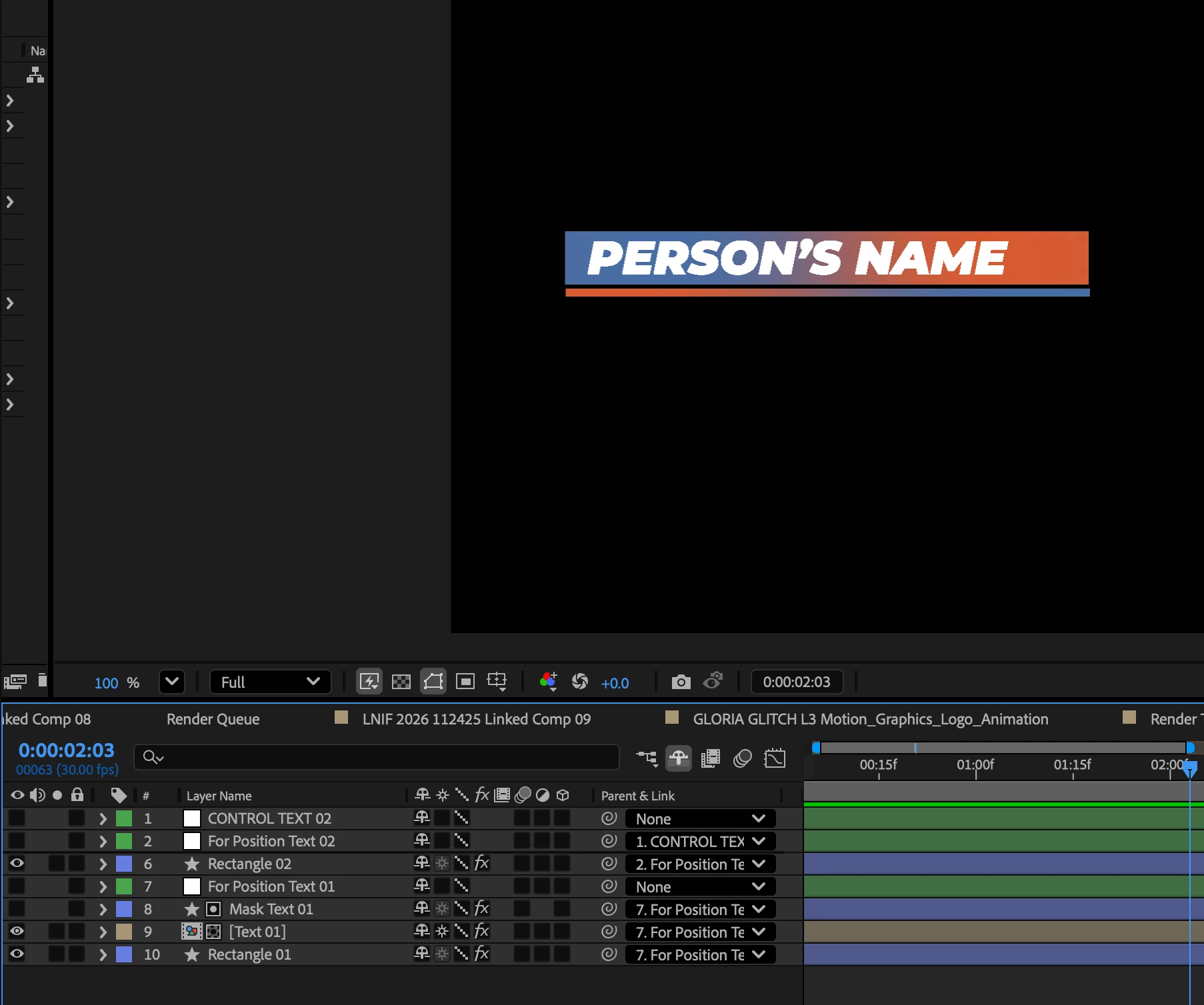The height and width of the screenshot is (1005, 1204).
Task: Open the Full resolution dropdown
Action: [x=271, y=682]
